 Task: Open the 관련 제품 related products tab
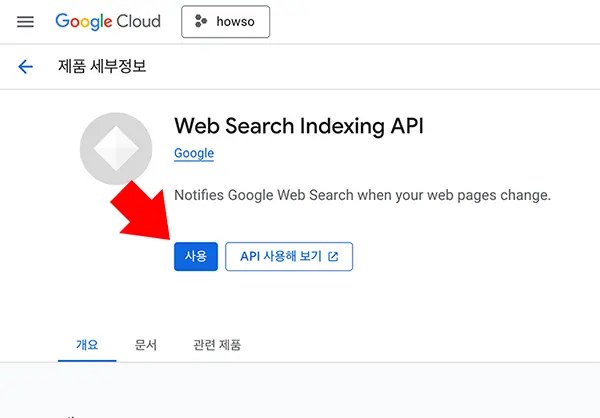click(x=217, y=345)
